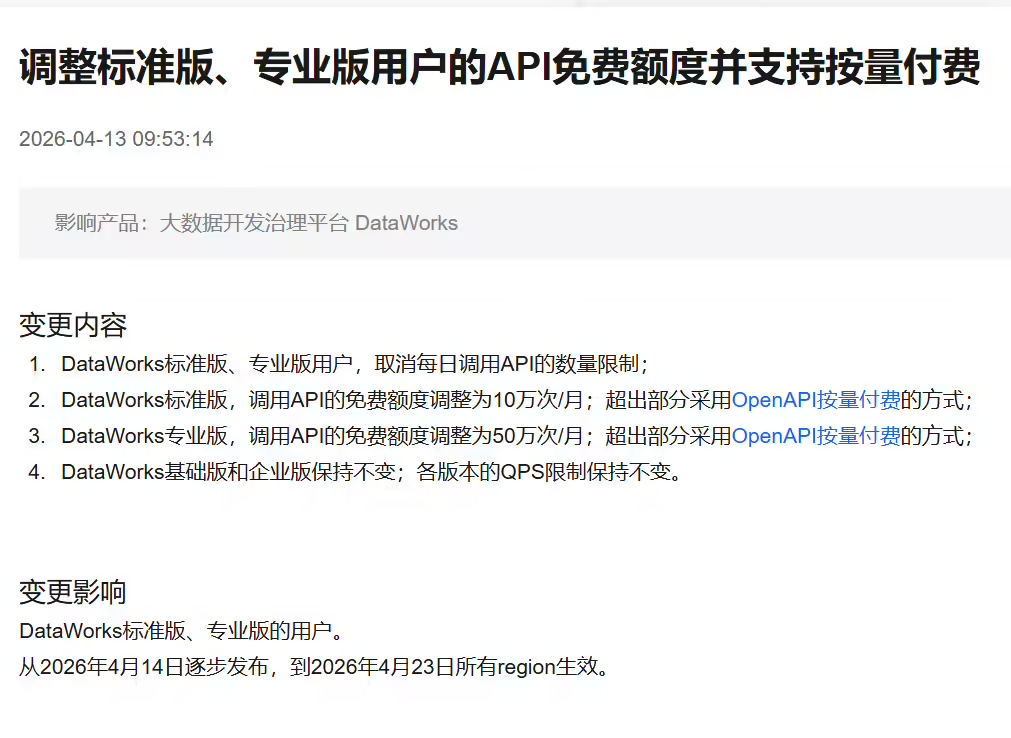Open the OpenAPI按量付费 link for 标准版
This screenshot has width=1011, height=738.
[x=816, y=399]
